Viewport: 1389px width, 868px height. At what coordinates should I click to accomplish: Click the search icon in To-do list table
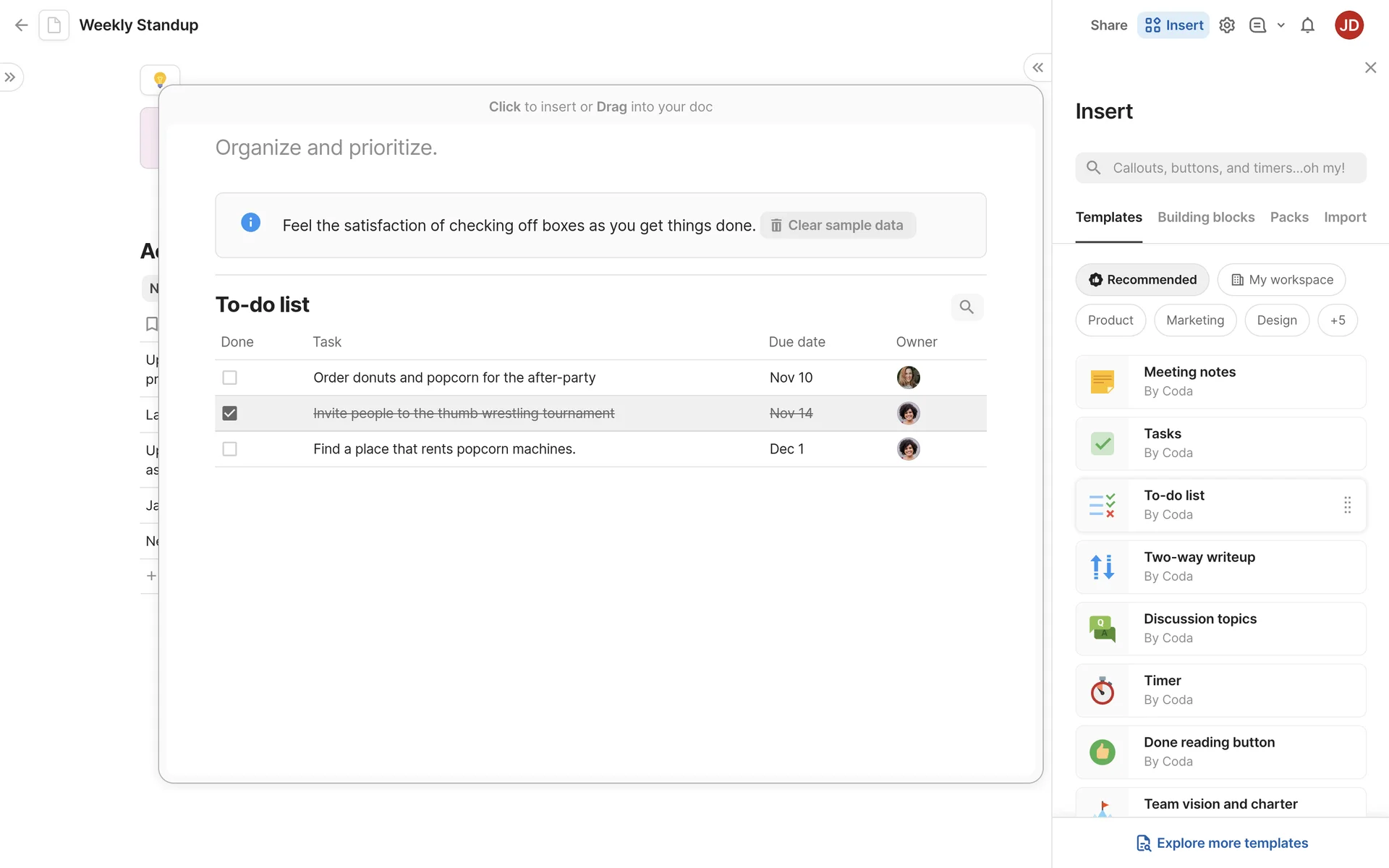pyautogui.click(x=967, y=307)
